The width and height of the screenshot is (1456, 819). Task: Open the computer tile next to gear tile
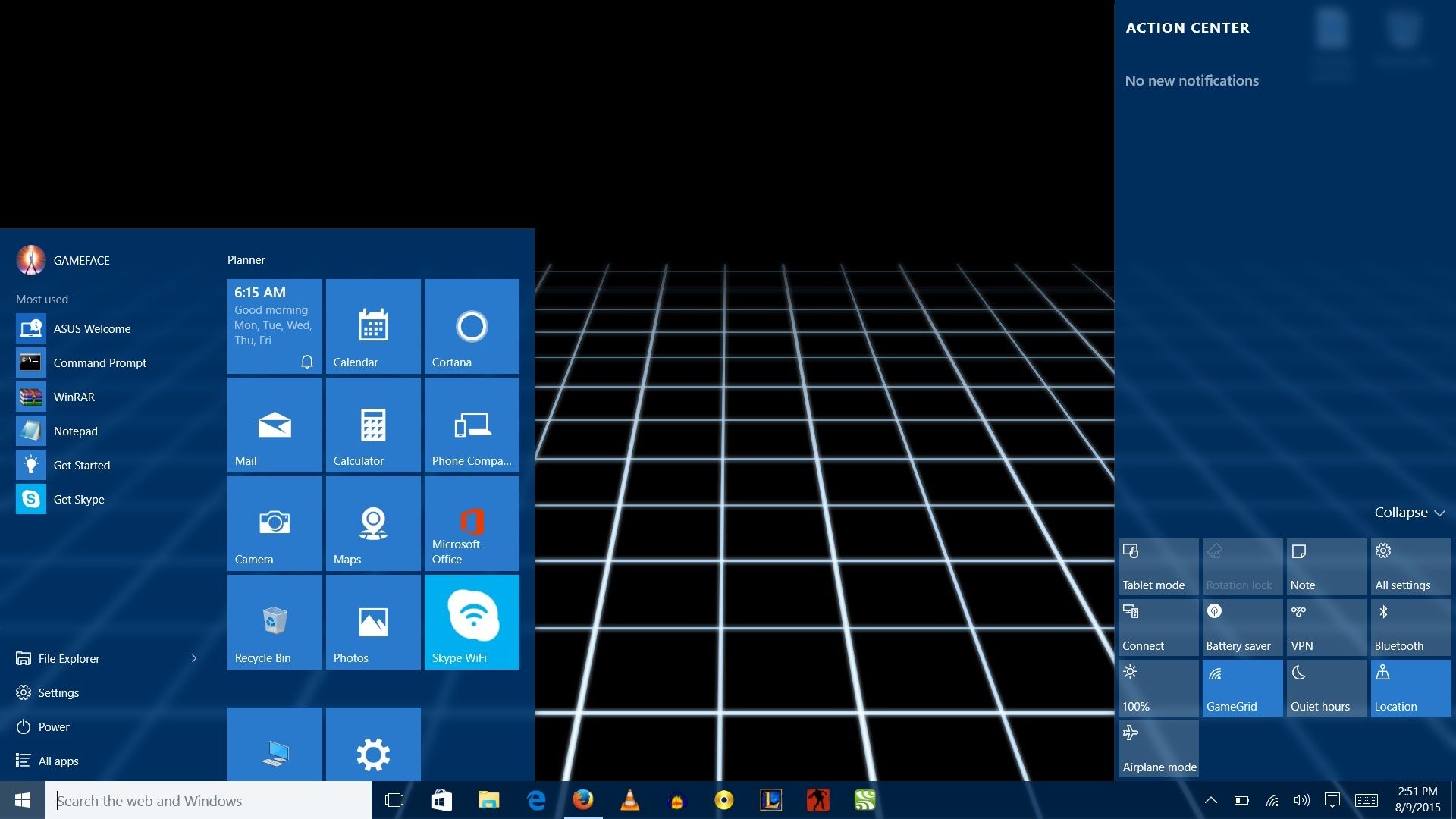pyautogui.click(x=275, y=745)
